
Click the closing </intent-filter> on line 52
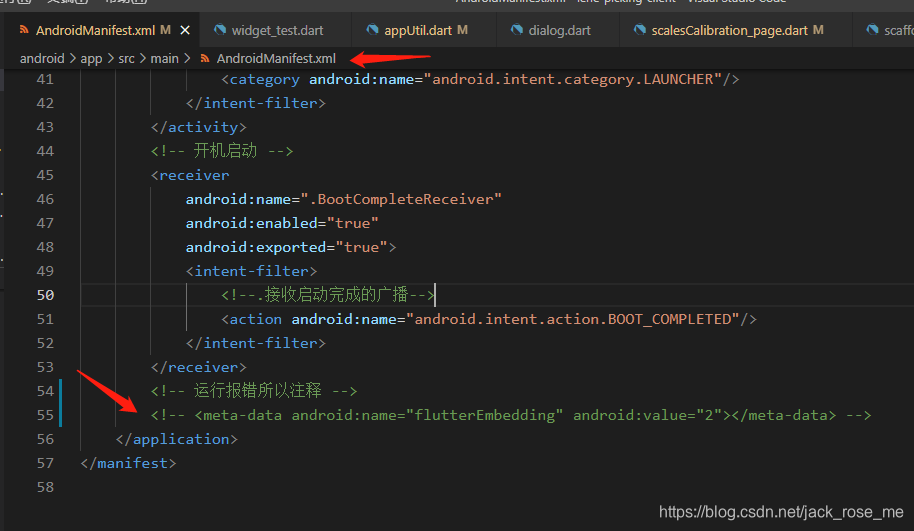click(255, 343)
